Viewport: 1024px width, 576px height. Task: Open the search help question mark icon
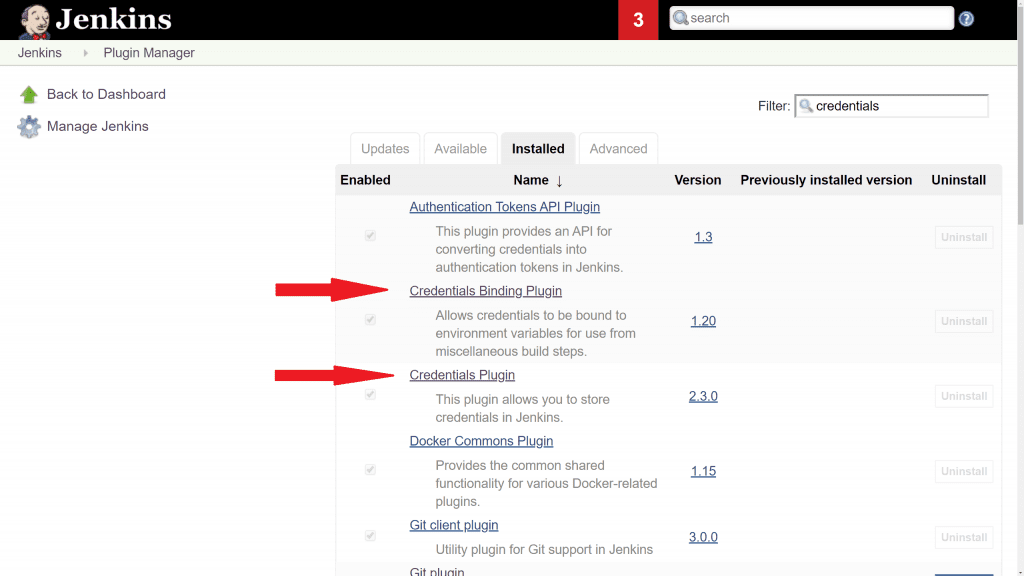[x=966, y=19]
